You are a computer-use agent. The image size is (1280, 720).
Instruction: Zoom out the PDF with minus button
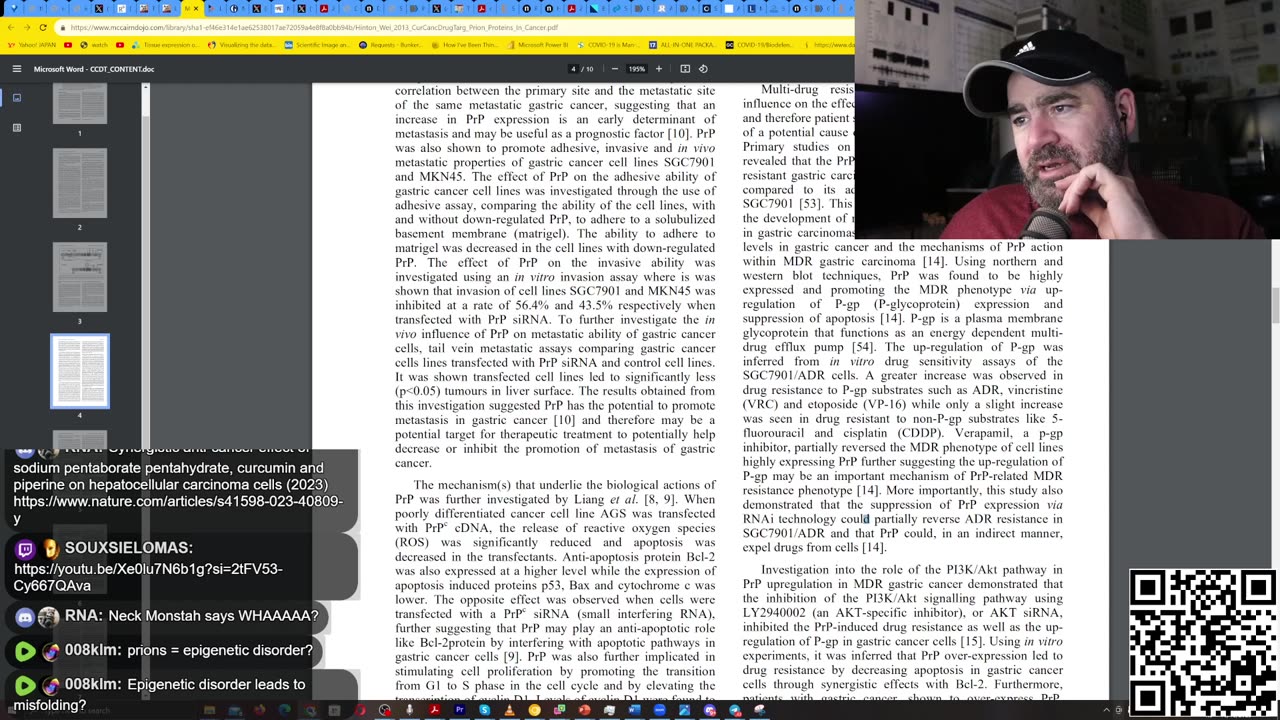coord(614,69)
